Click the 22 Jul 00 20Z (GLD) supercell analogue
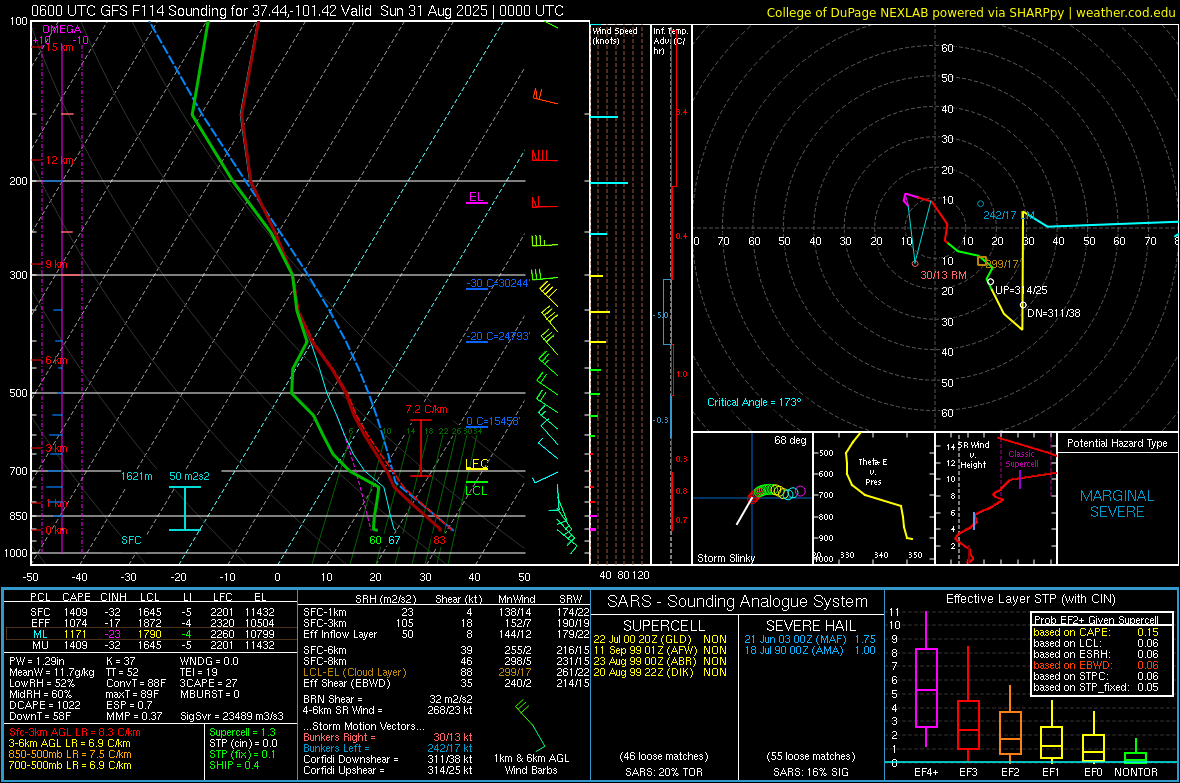The width and height of the screenshot is (1180, 783). 660,639
